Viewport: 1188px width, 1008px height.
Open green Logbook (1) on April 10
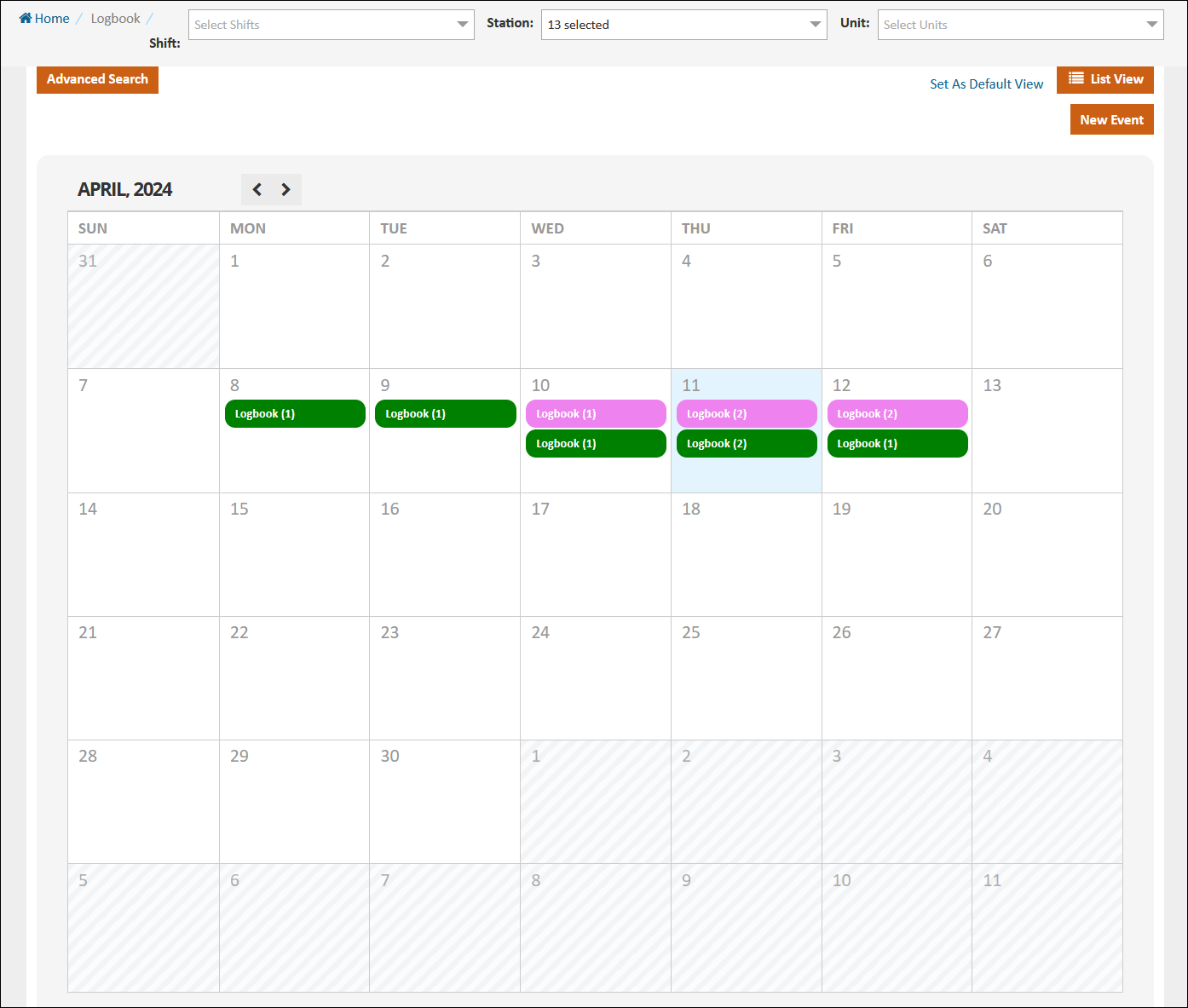pyautogui.click(x=596, y=444)
